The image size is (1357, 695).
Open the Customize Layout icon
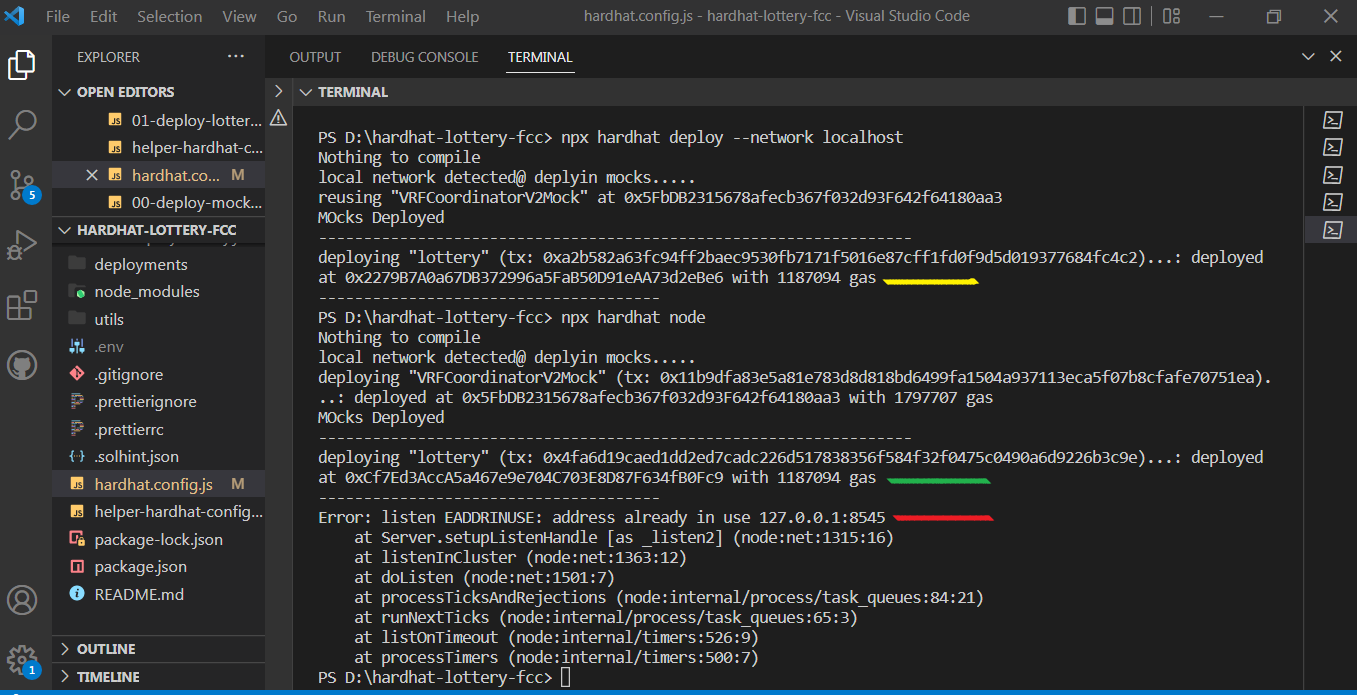[x=1172, y=16]
